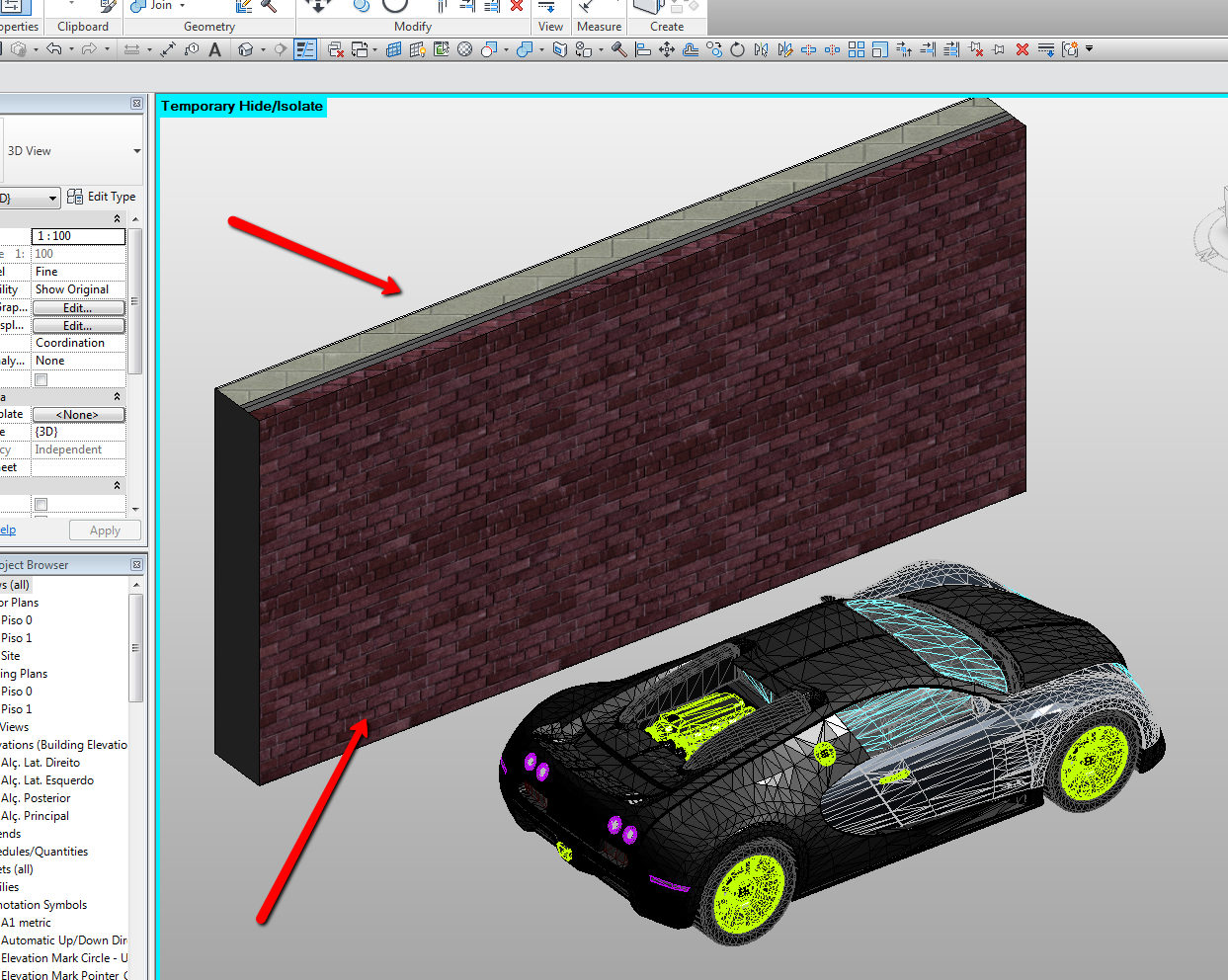
Task: Click the Default 3D View house icon
Action: point(246,49)
